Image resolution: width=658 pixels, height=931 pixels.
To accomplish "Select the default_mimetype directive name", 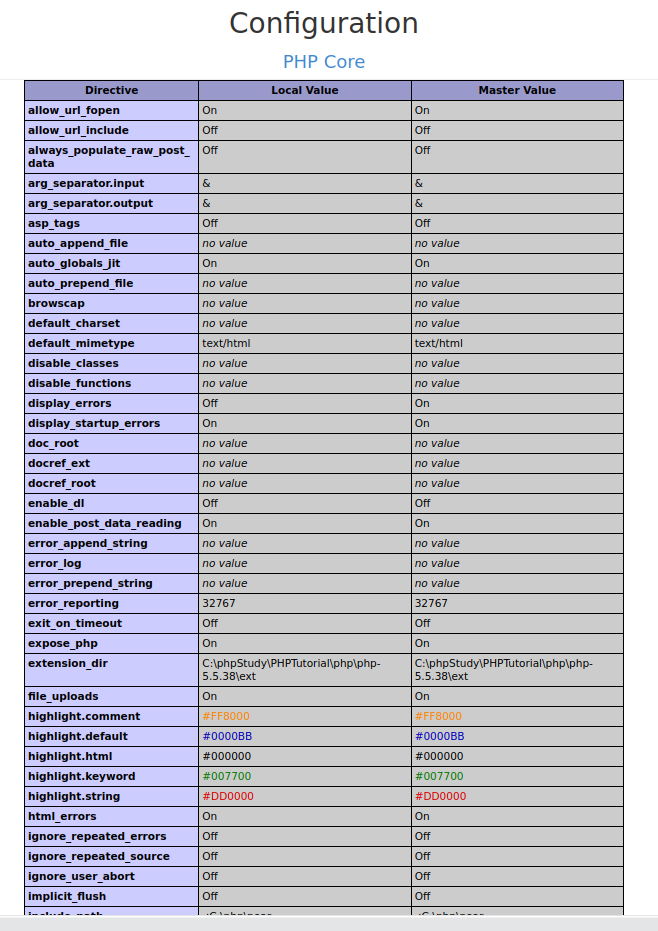I will click(x=81, y=344).
